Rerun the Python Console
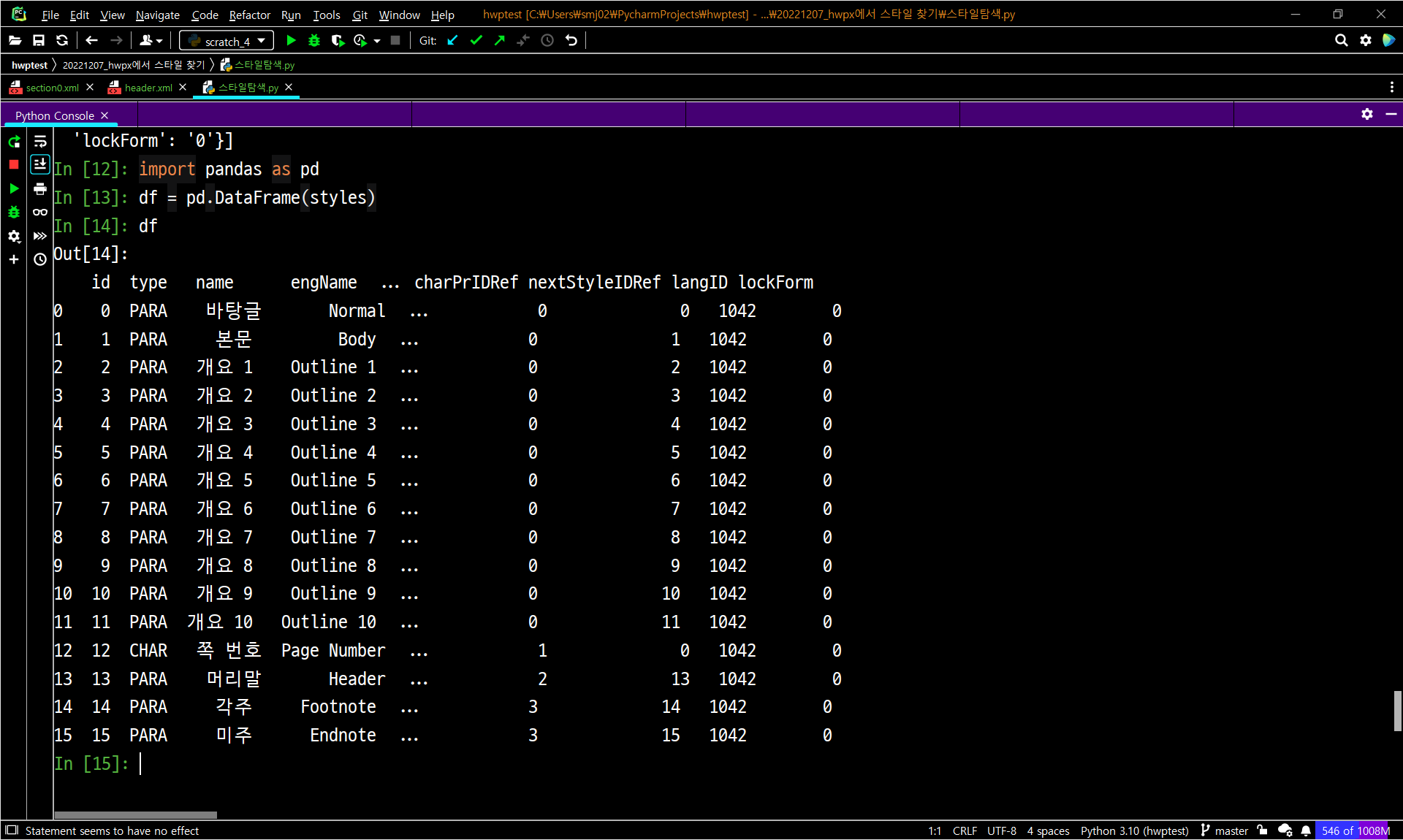The height and width of the screenshot is (840, 1403). point(14,142)
